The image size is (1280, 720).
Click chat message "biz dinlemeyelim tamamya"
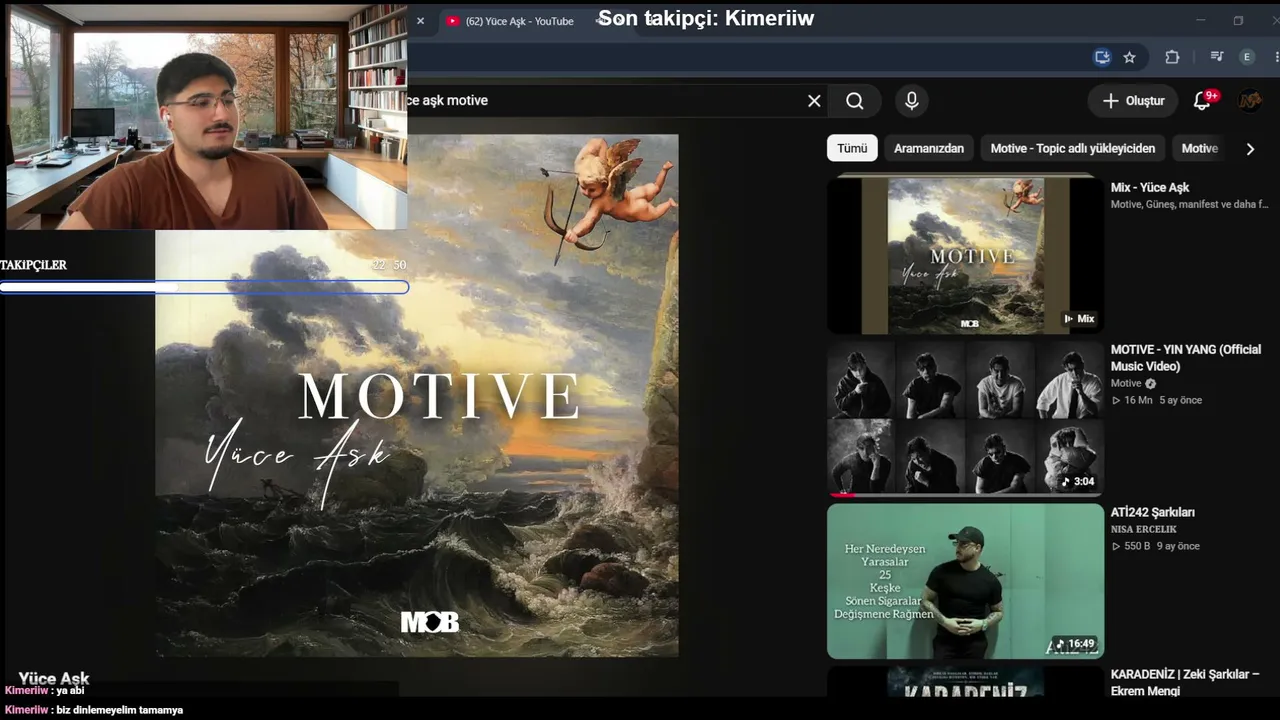click(120, 710)
